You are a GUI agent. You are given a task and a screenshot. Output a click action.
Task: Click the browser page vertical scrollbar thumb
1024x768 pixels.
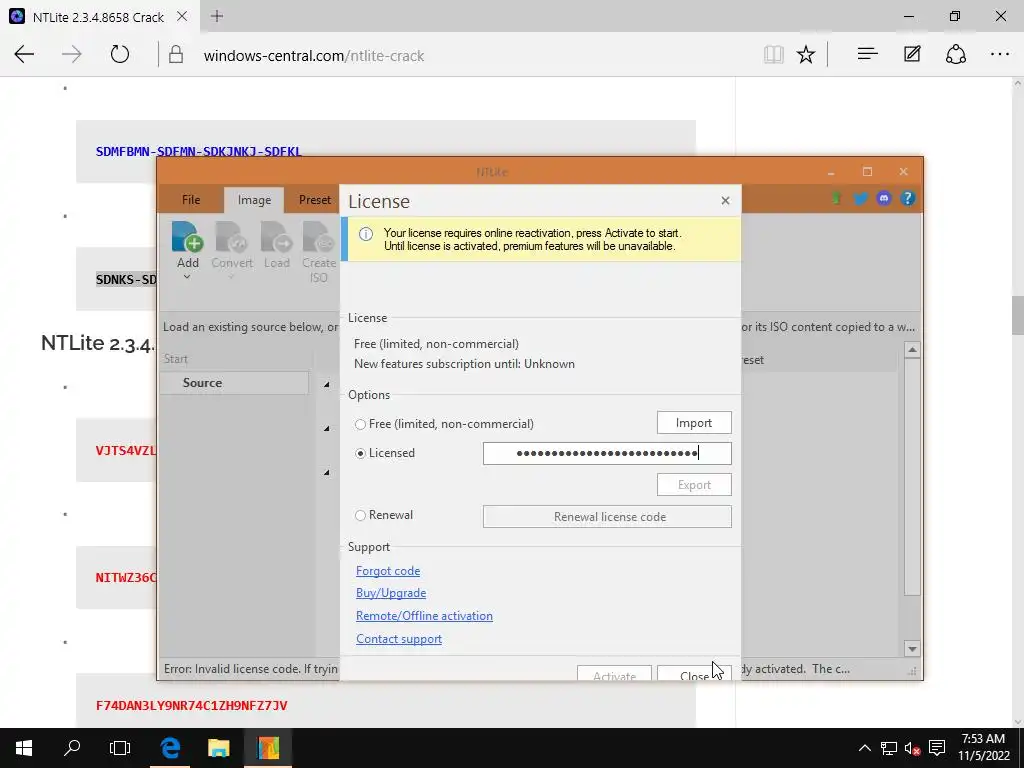pyautogui.click(x=1017, y=313)
